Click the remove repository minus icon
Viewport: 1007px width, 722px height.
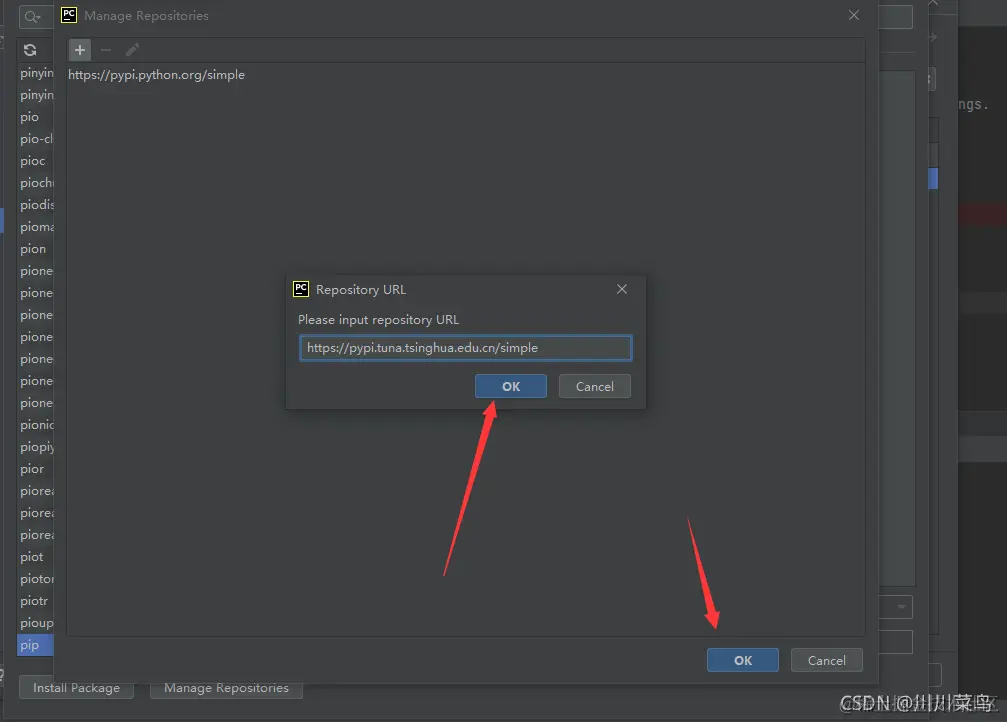point(106,50)
